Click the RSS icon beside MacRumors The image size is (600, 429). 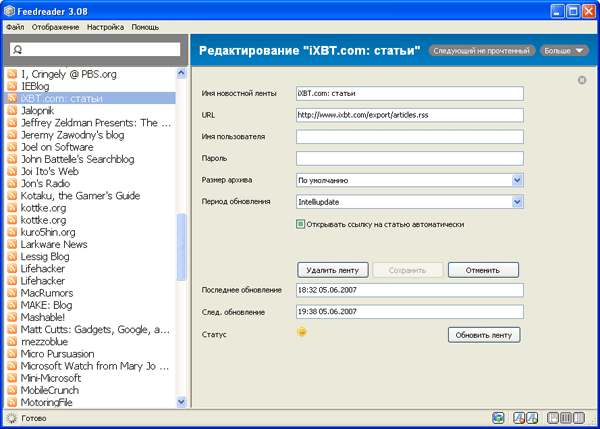(x=12, y=293)
